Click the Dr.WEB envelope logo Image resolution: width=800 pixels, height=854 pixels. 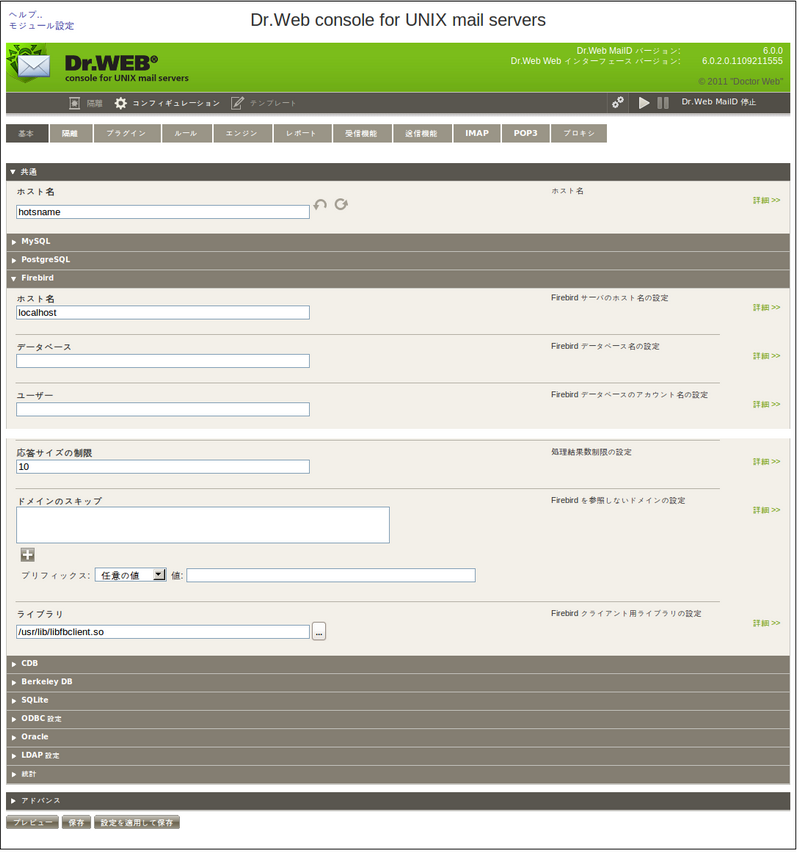[30, 65]
